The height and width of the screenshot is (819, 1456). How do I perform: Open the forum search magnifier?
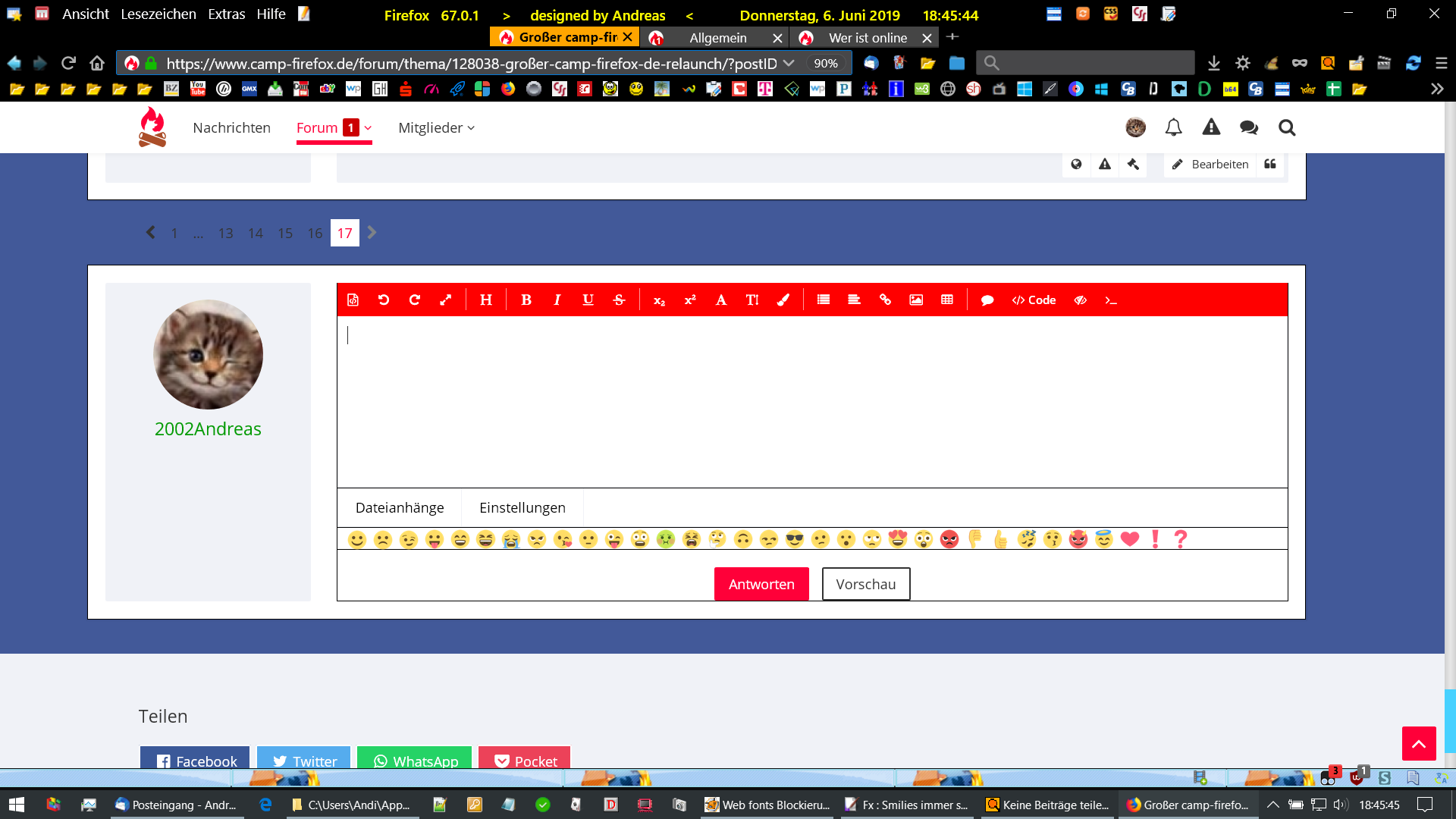pyautogui.click(x=1287, y=127)
